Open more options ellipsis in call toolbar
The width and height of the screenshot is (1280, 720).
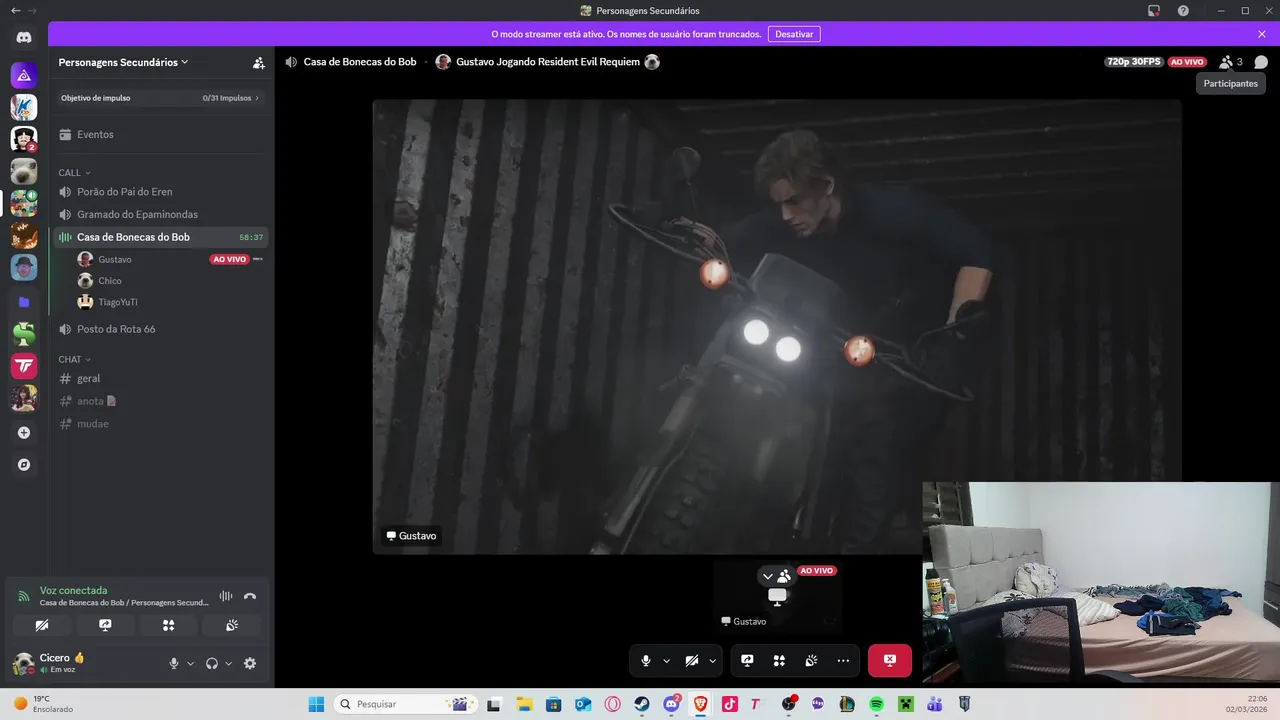843,660
